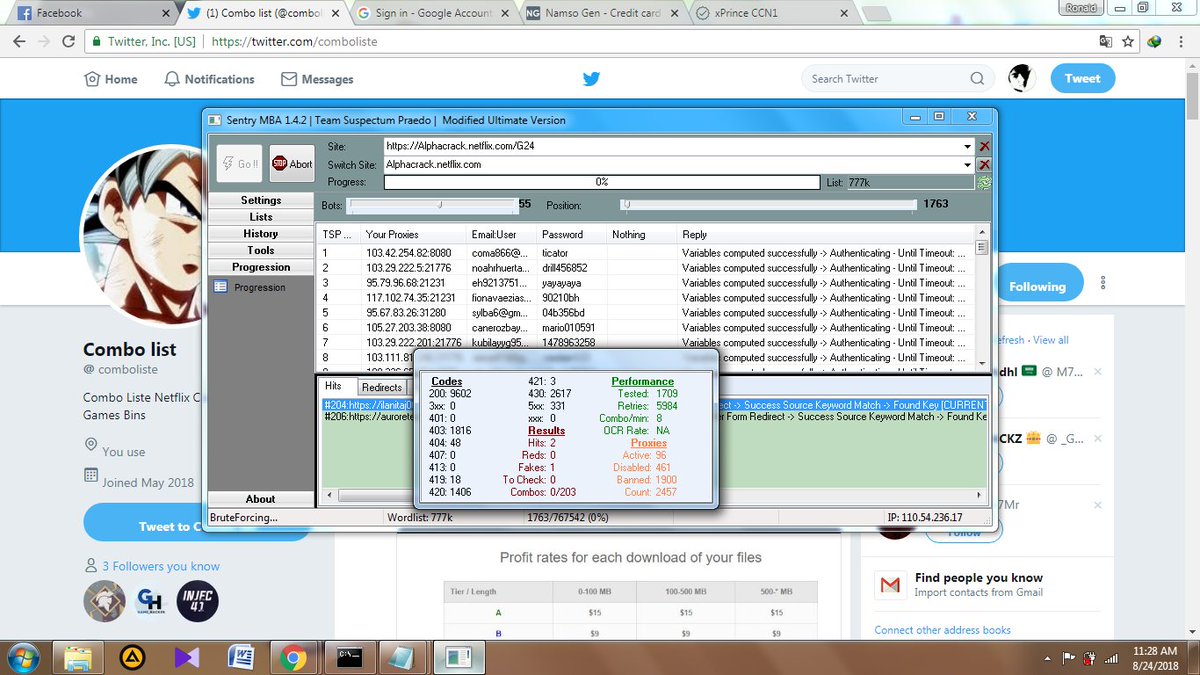Click the Email:User column header
This screenshot has height=675, width=1200.
click(x=503, y=234)
